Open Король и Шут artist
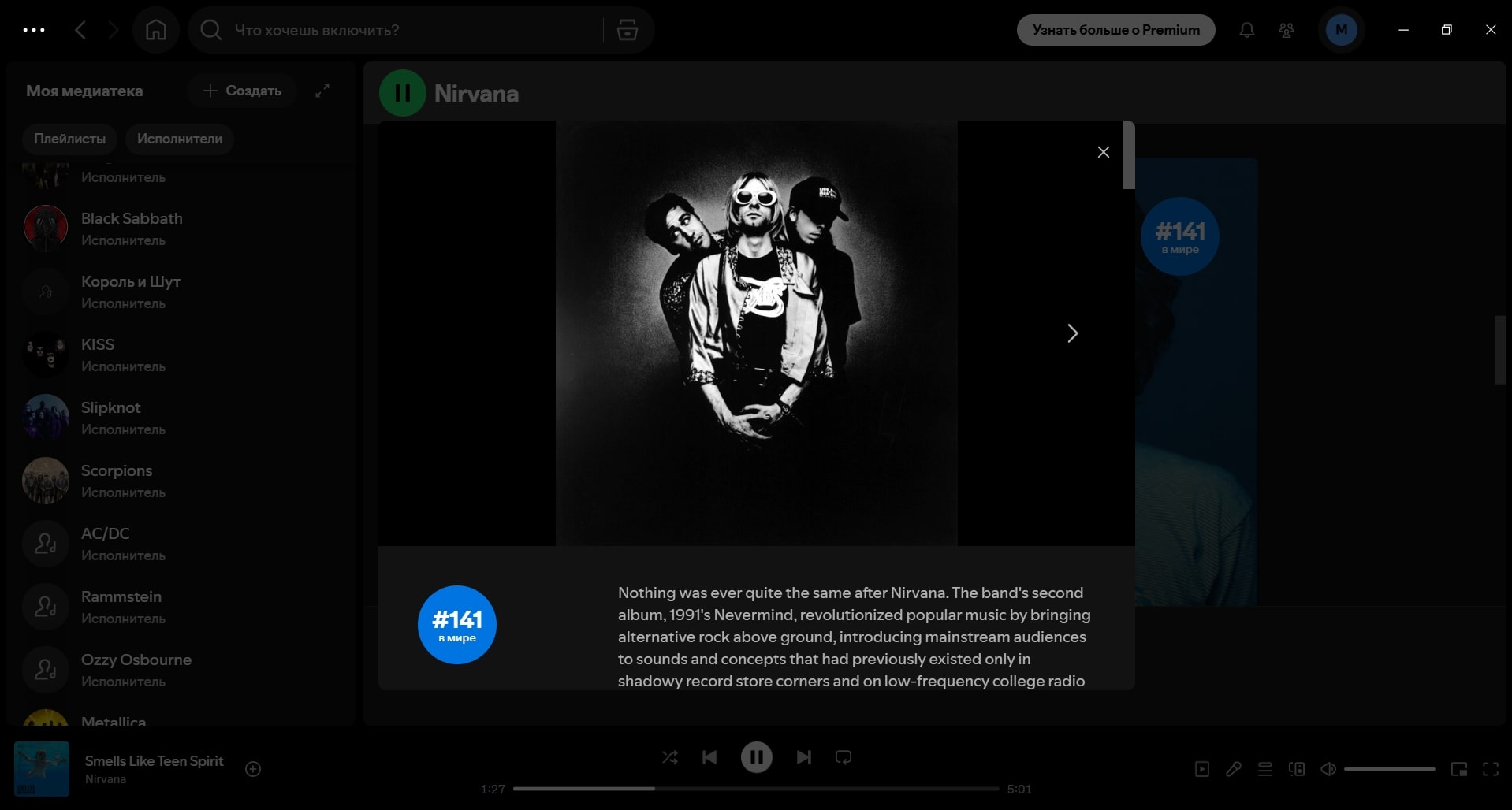Image resolution: width=1512 pixels, height=810 pixels. coord(181,292)
